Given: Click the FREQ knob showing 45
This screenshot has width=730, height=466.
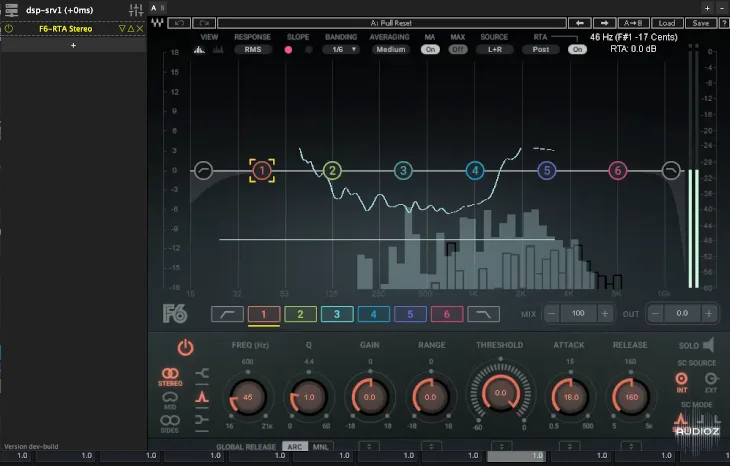Looking at the screenshot, I should [x=248, y=397].
